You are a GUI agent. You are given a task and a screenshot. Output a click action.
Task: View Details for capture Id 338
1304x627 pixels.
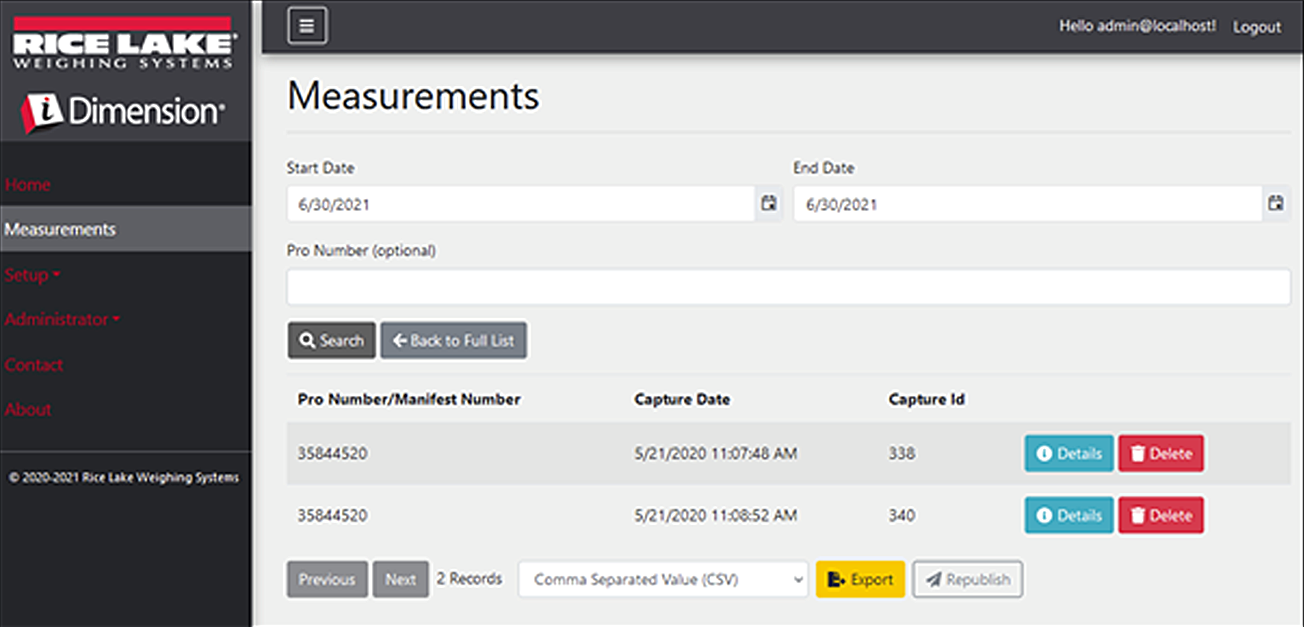pos(1068,453)
